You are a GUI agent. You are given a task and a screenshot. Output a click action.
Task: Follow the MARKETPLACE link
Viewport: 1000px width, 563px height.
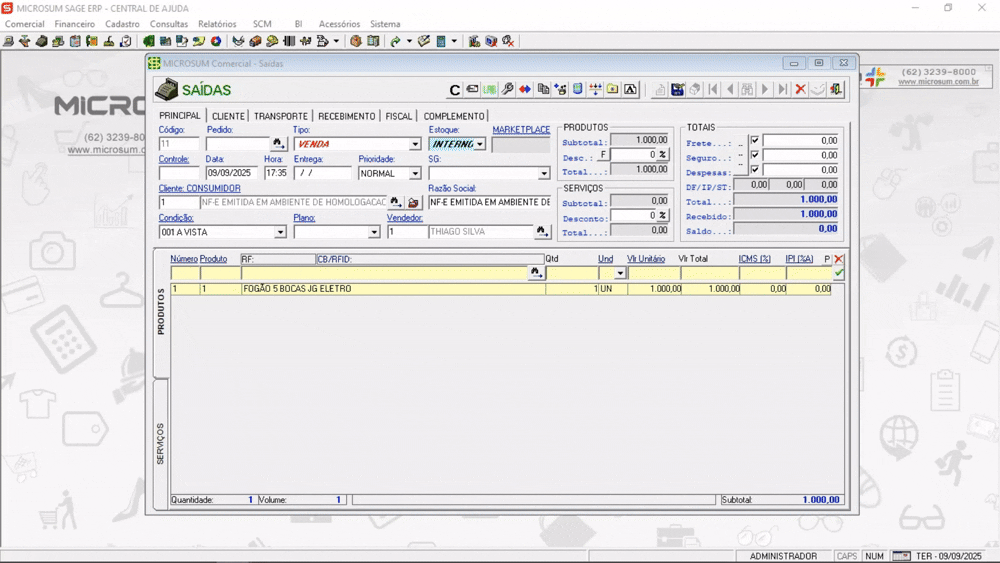point(521,129)
